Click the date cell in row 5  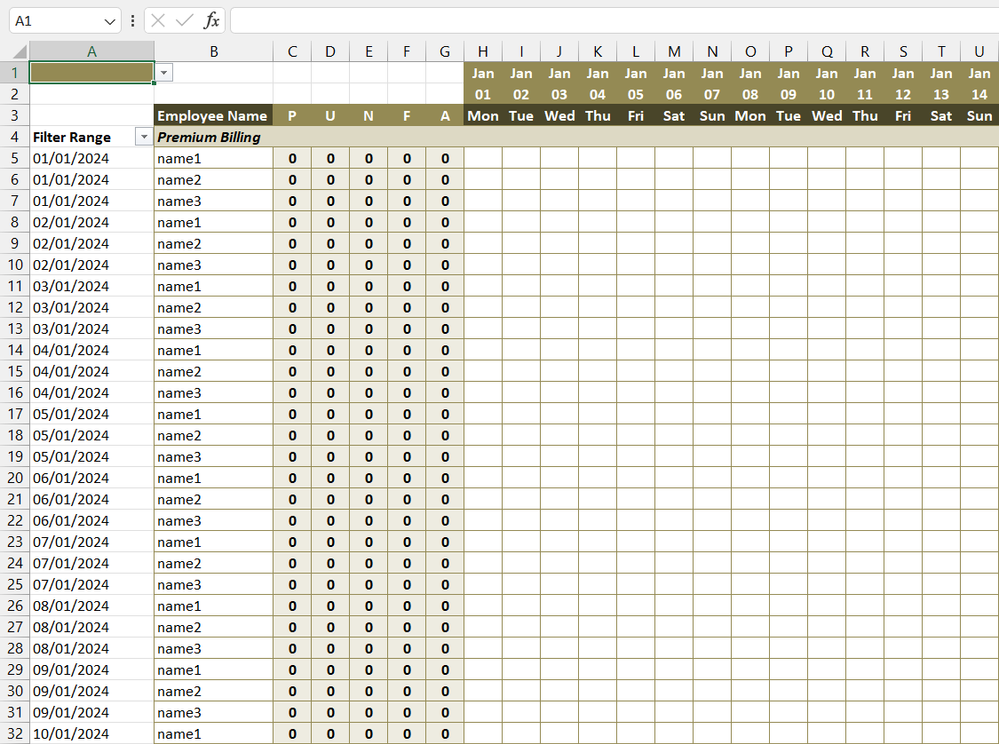92,158
